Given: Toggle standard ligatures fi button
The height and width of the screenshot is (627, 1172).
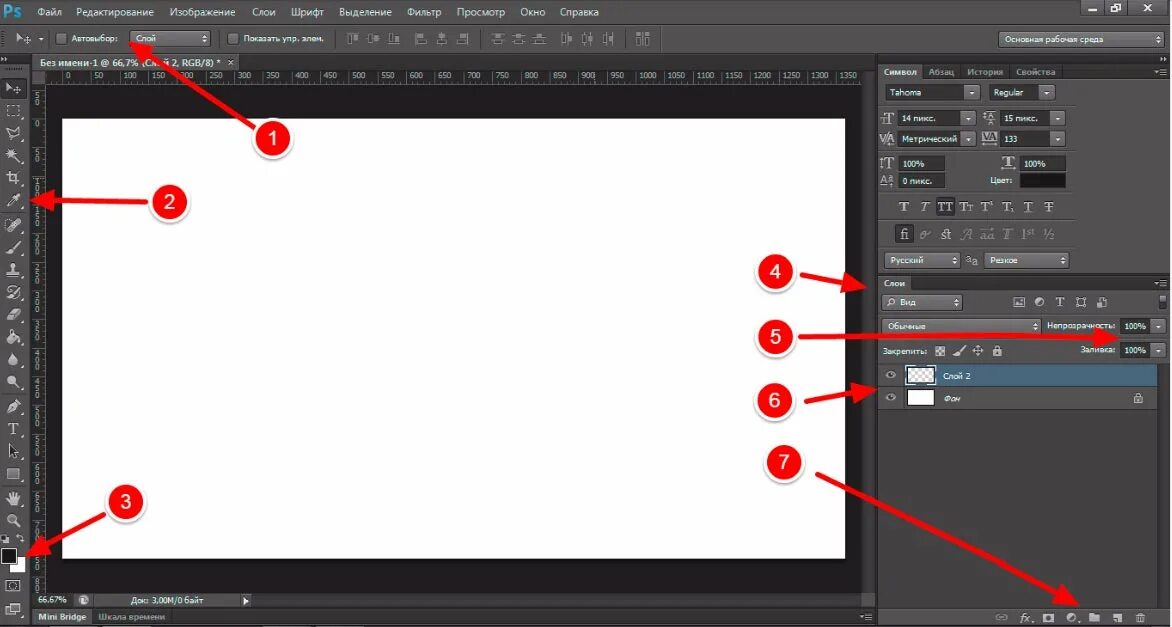Looking at the screenshot, I should (x=904, y=234).
